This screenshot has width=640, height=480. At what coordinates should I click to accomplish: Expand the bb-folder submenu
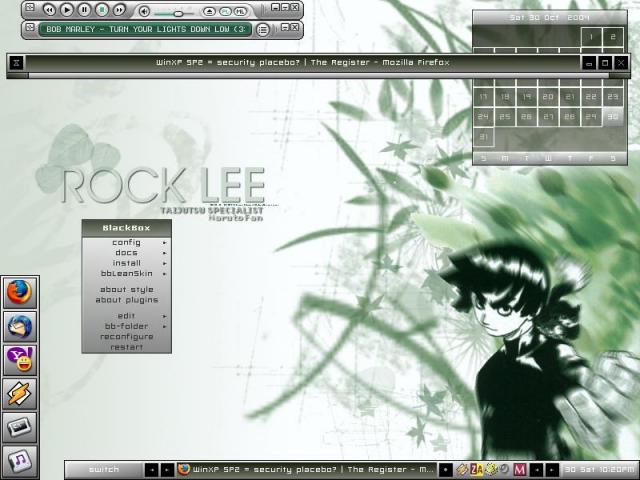127,327
